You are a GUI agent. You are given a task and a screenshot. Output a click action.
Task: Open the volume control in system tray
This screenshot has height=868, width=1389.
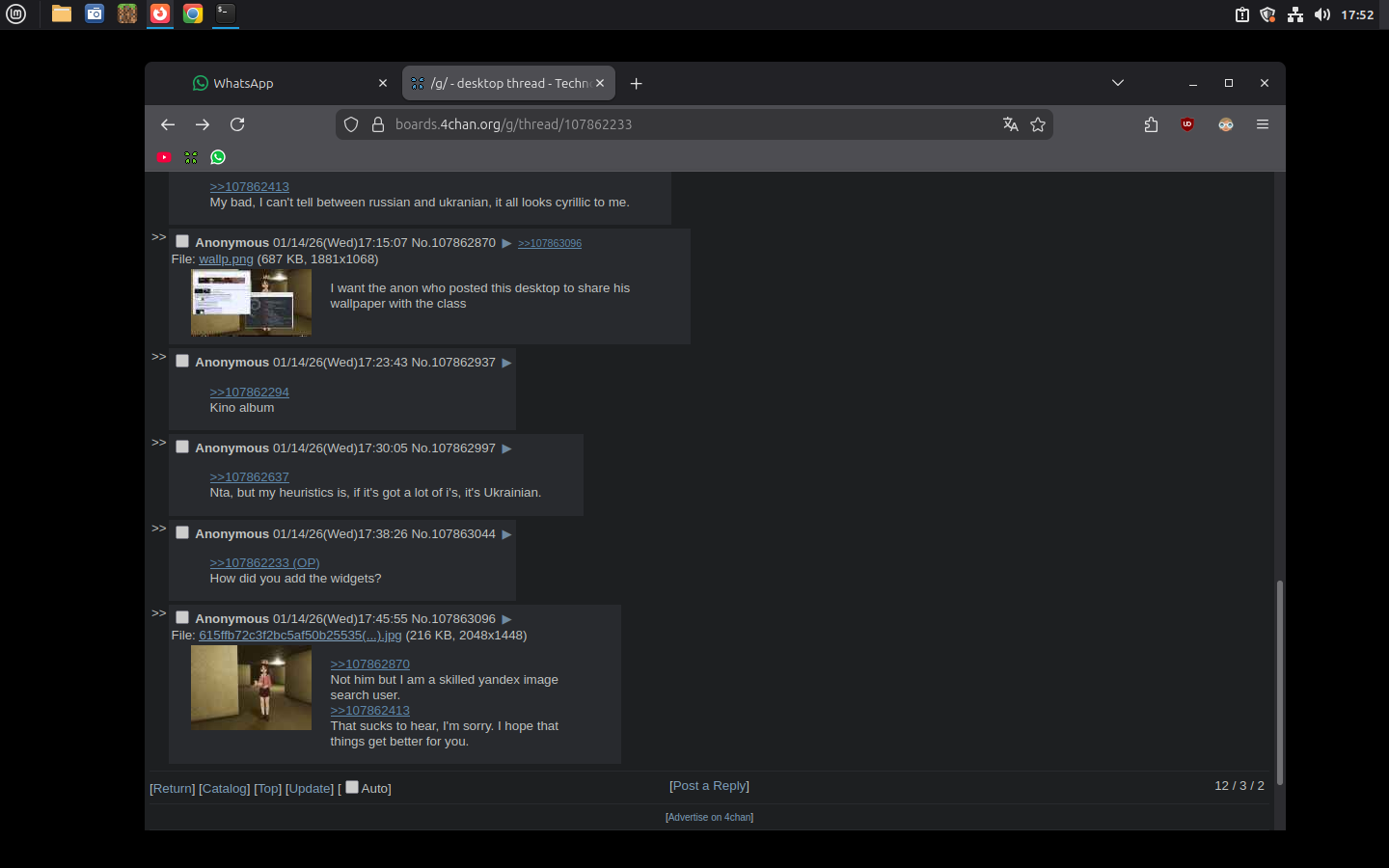click(x=1321, y=14)
